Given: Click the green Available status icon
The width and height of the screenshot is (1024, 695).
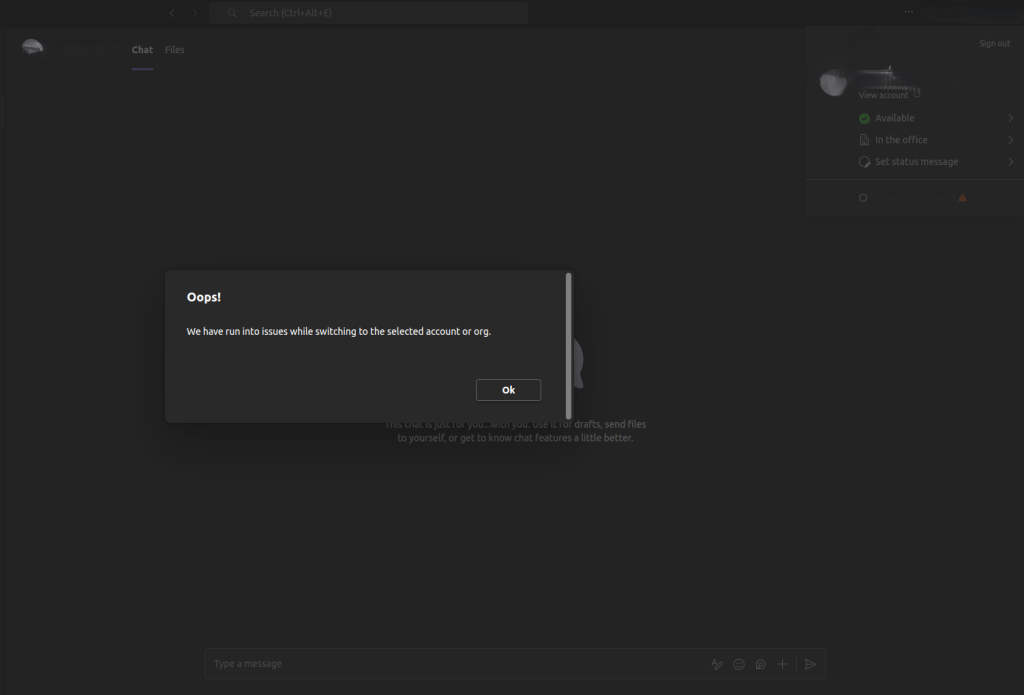Looking at the screenshot, I should 864,118.
